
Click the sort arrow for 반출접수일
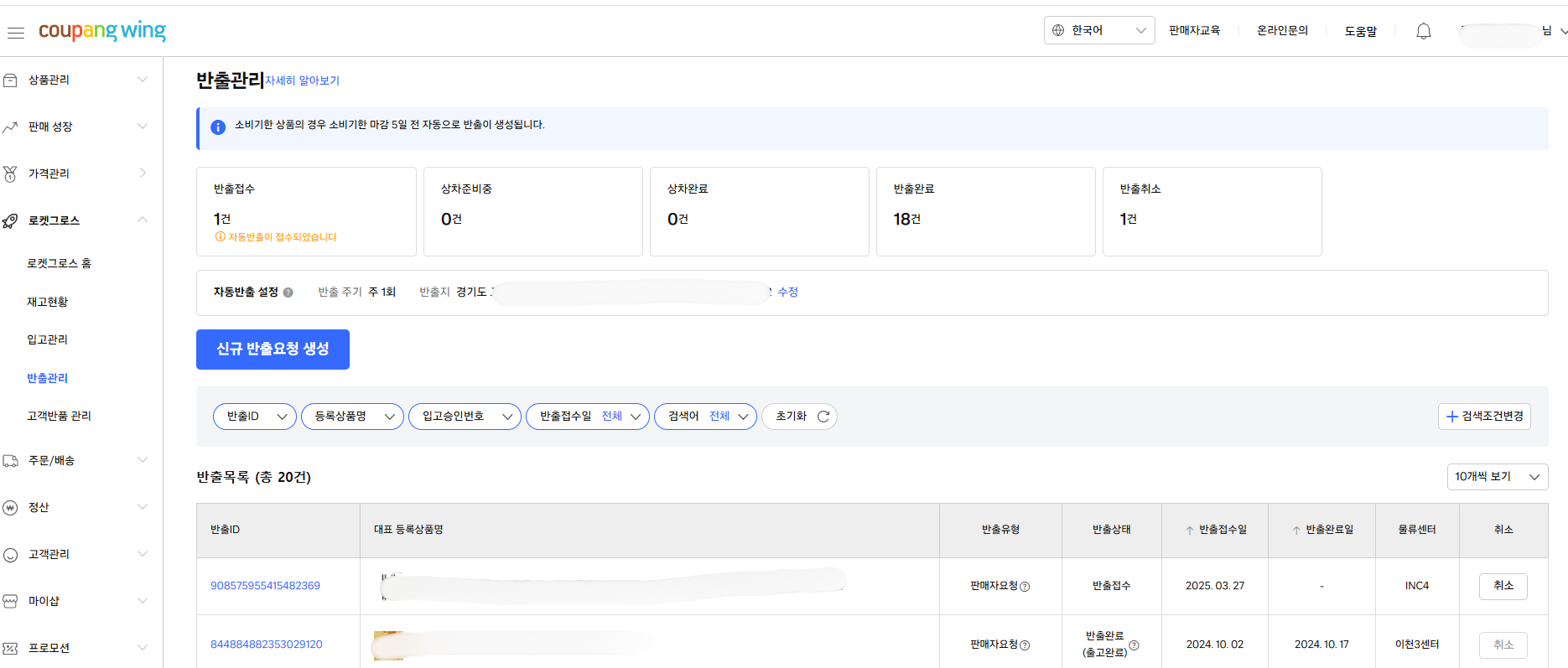tap(1190, 530)
